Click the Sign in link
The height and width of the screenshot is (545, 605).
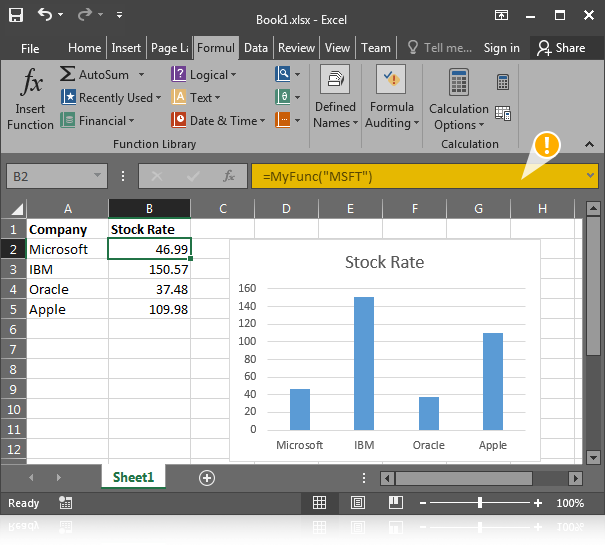502,48
